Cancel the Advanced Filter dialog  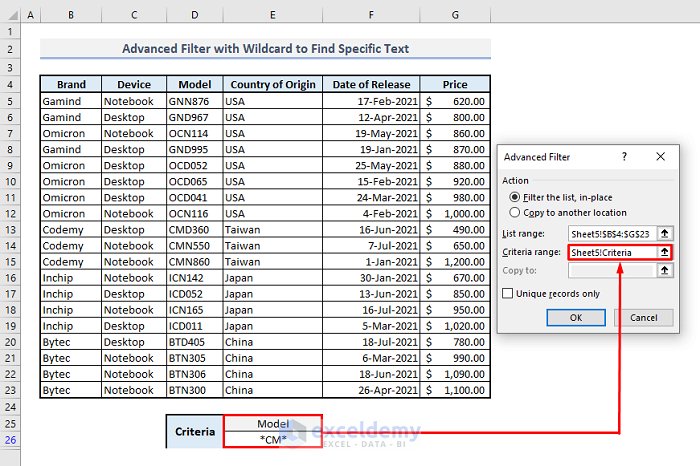click(643, 317)
